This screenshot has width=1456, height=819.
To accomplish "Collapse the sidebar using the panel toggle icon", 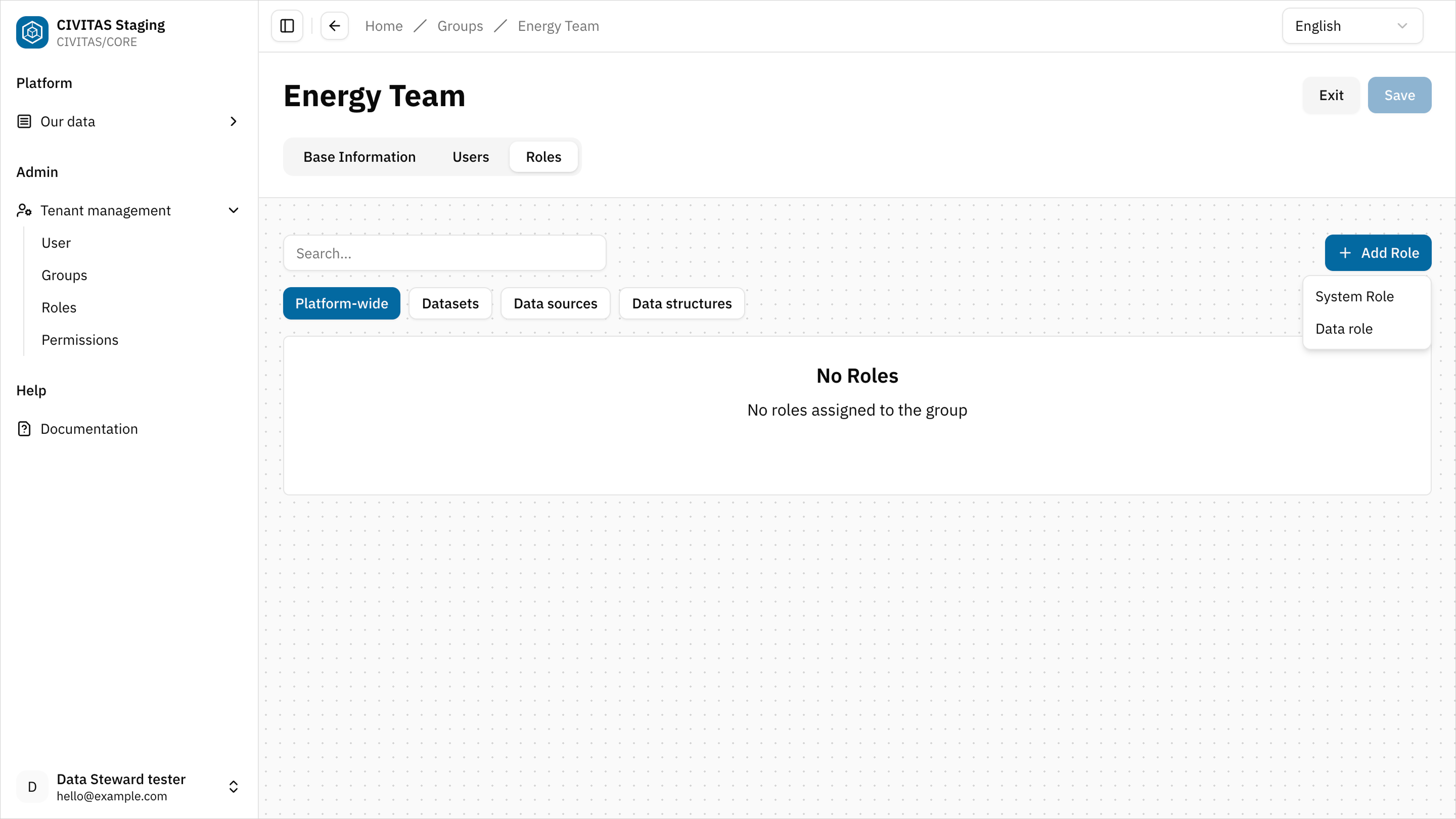I will pos(287,25).
